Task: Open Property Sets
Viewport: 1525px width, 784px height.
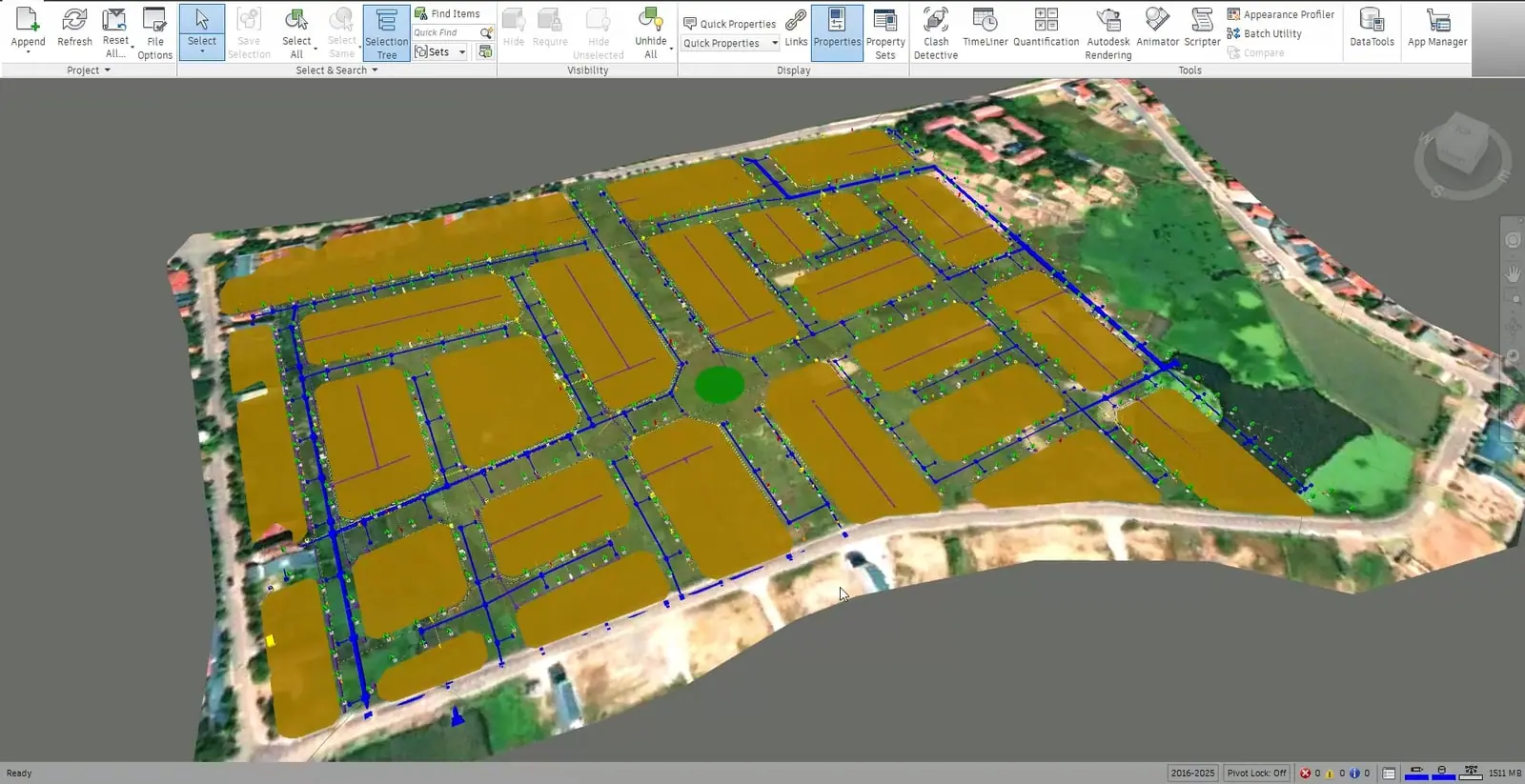Action: tap(885, 33)
